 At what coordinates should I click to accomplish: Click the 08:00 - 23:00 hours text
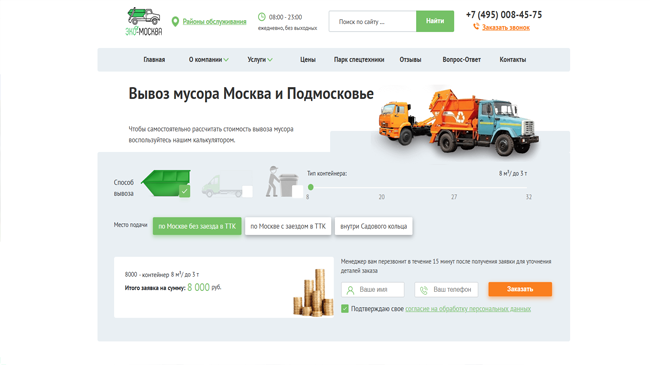[285, 17]
